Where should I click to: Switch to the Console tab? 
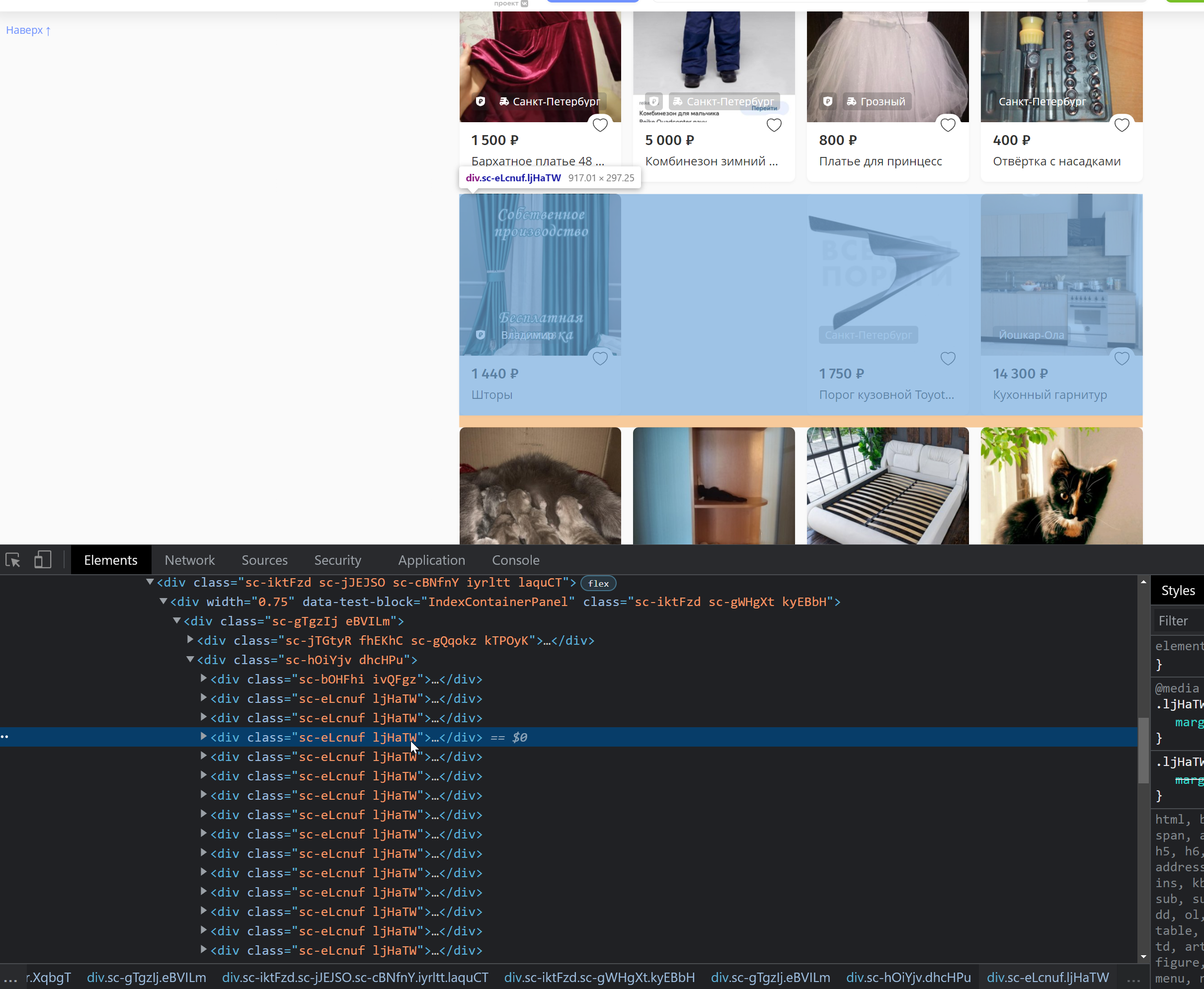point(515,559)
